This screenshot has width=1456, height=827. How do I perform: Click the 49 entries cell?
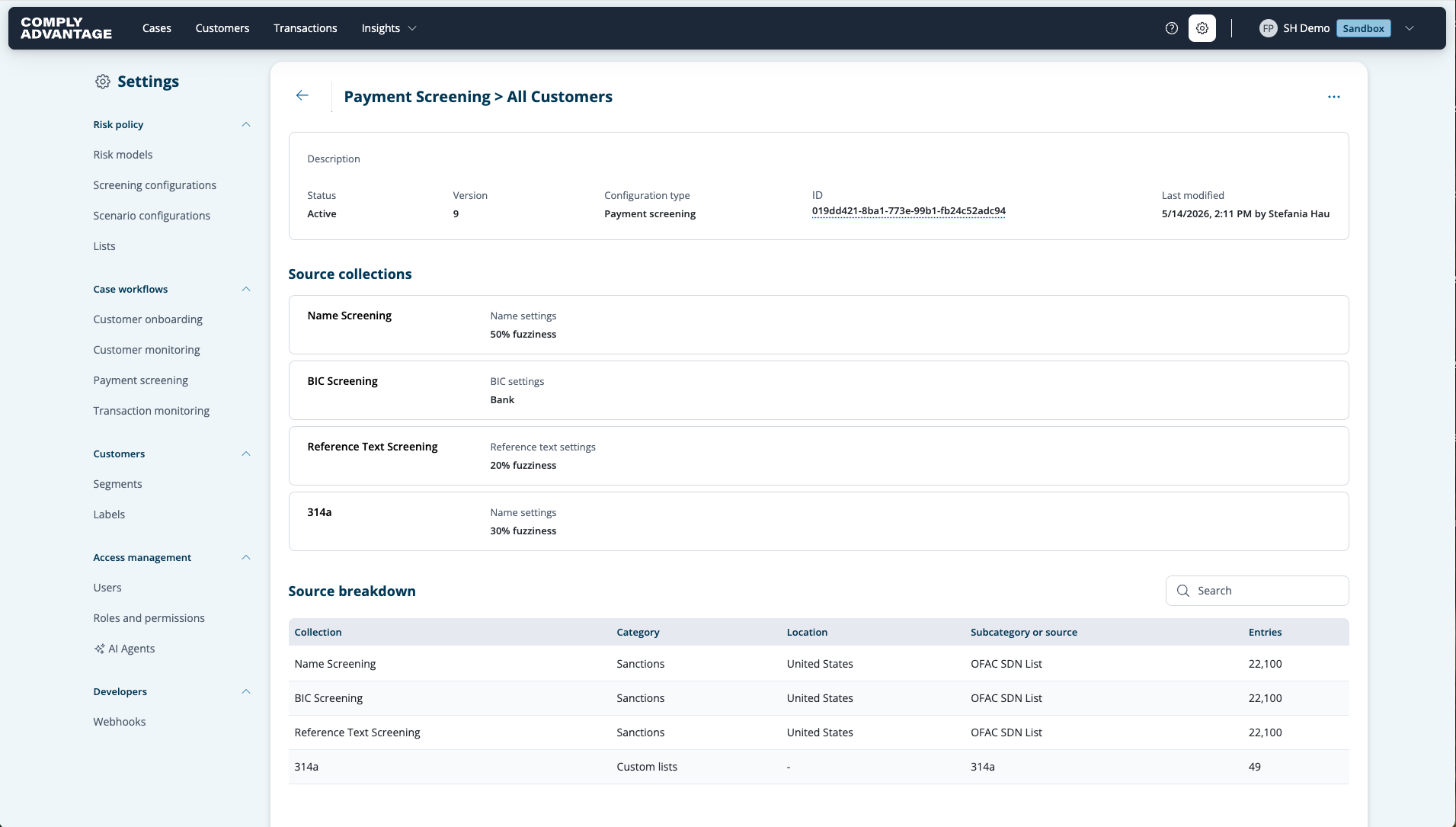pos(1254,767)
